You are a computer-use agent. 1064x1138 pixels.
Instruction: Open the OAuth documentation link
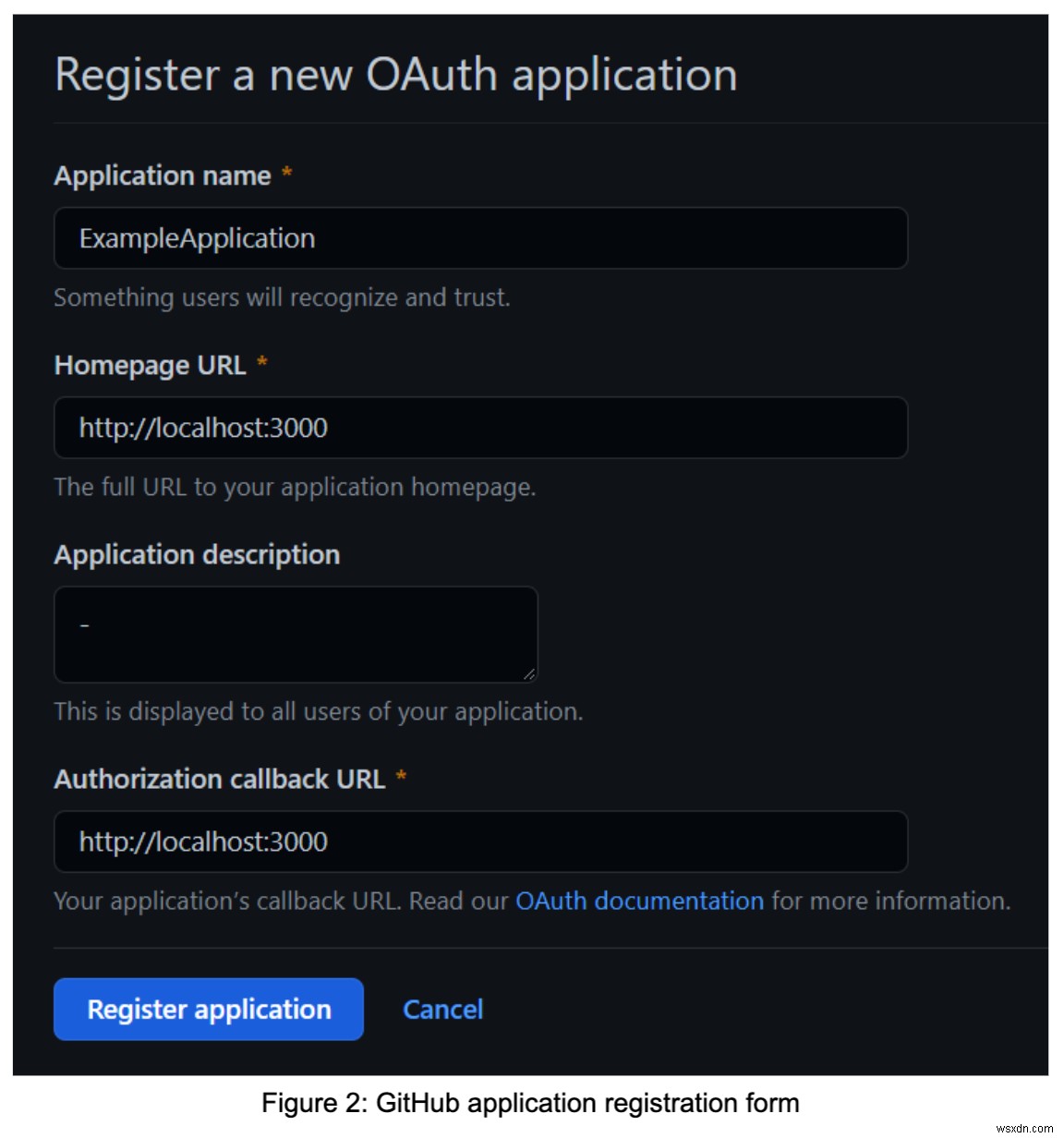[639, 901]
